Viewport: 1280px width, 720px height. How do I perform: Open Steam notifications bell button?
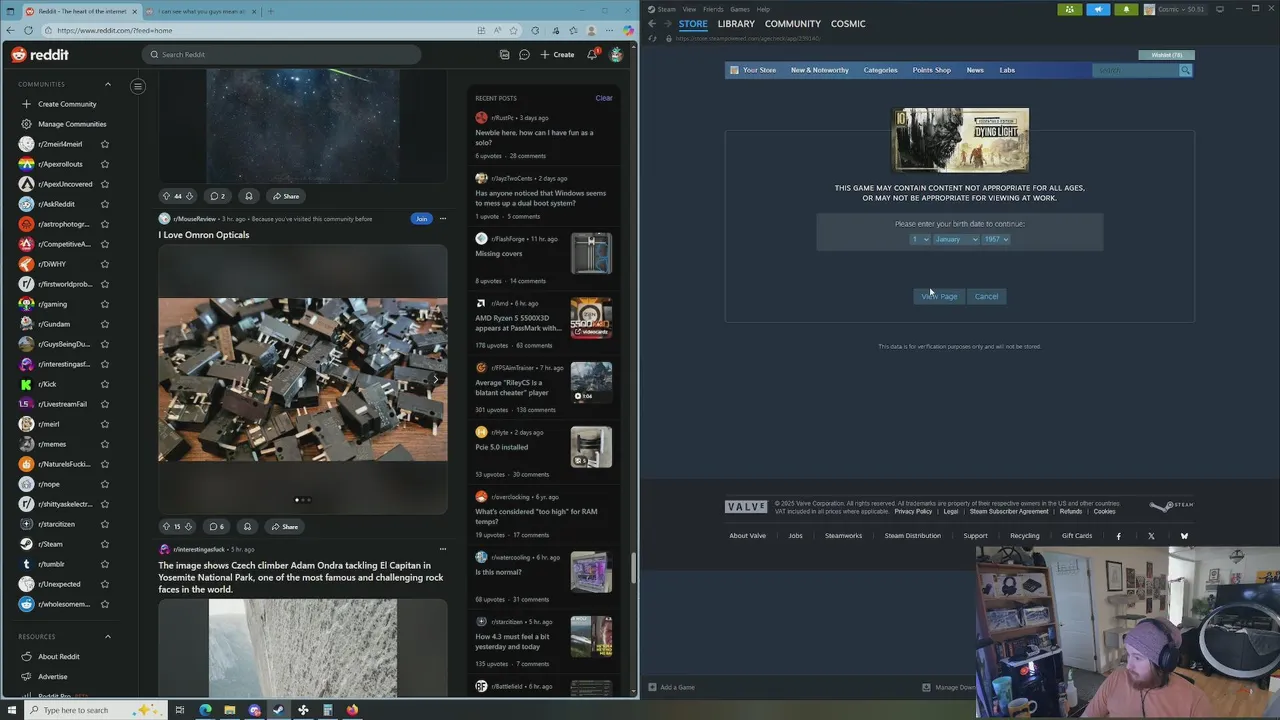click(1126, 9)
